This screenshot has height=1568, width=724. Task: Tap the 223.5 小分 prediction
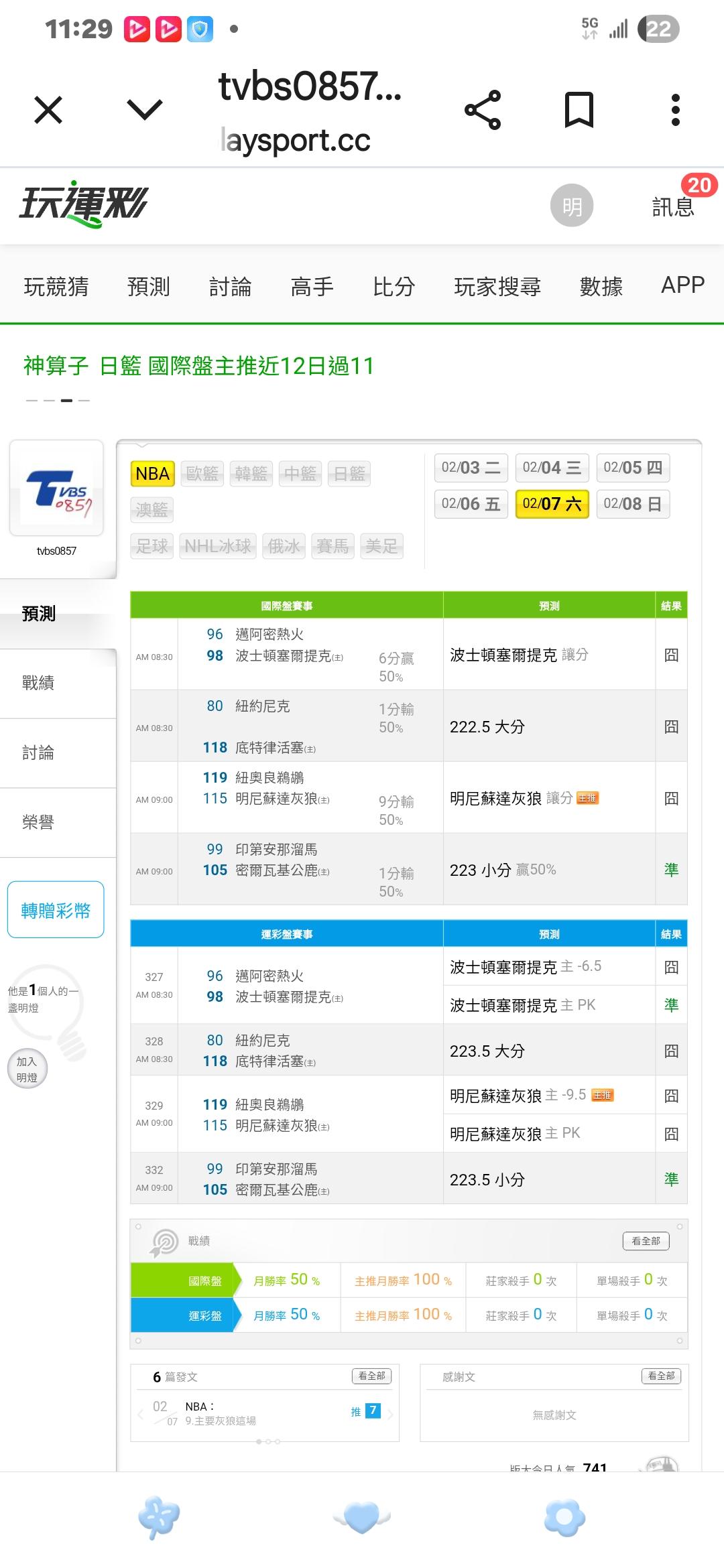click(487, 1179)
